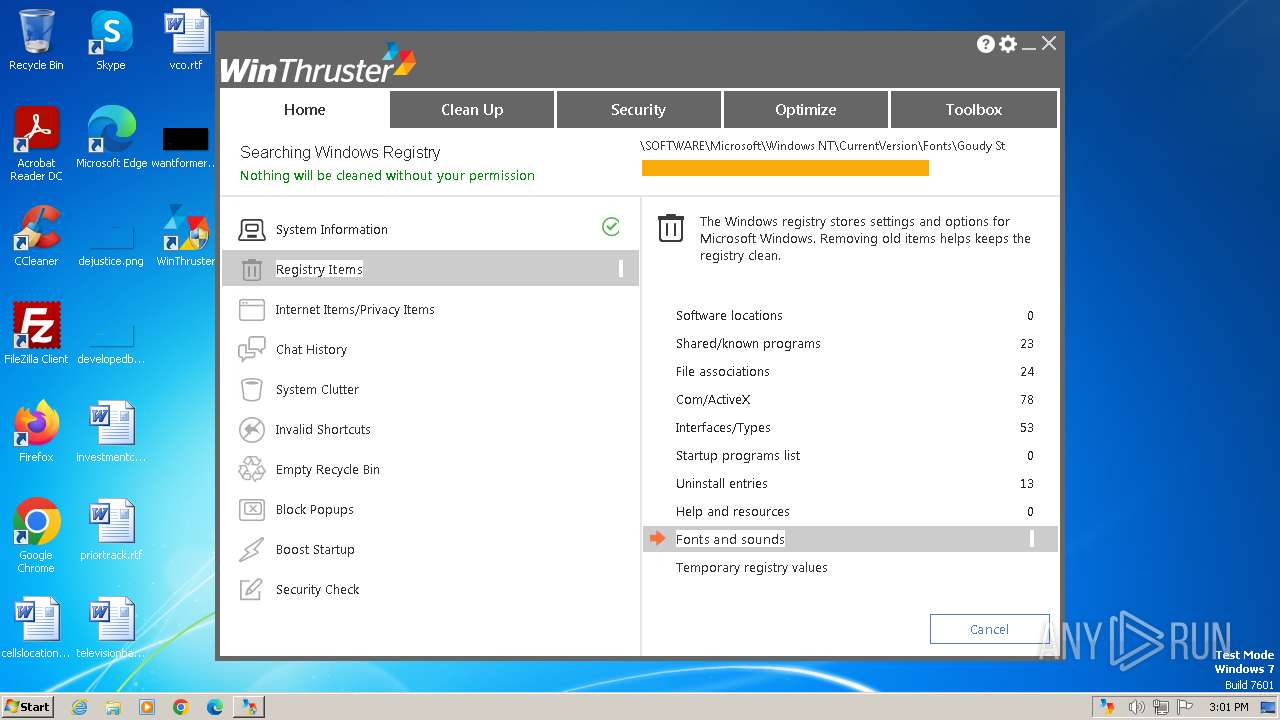Cancel the registry scan

tap(989, 629)
